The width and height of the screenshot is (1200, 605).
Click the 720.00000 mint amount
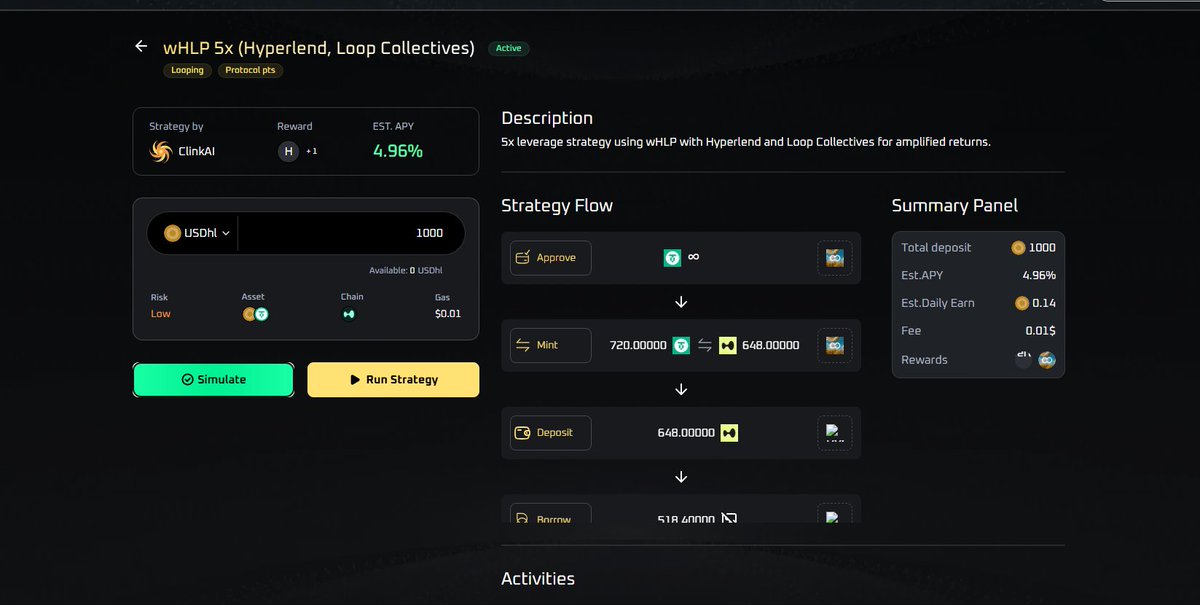638,345
